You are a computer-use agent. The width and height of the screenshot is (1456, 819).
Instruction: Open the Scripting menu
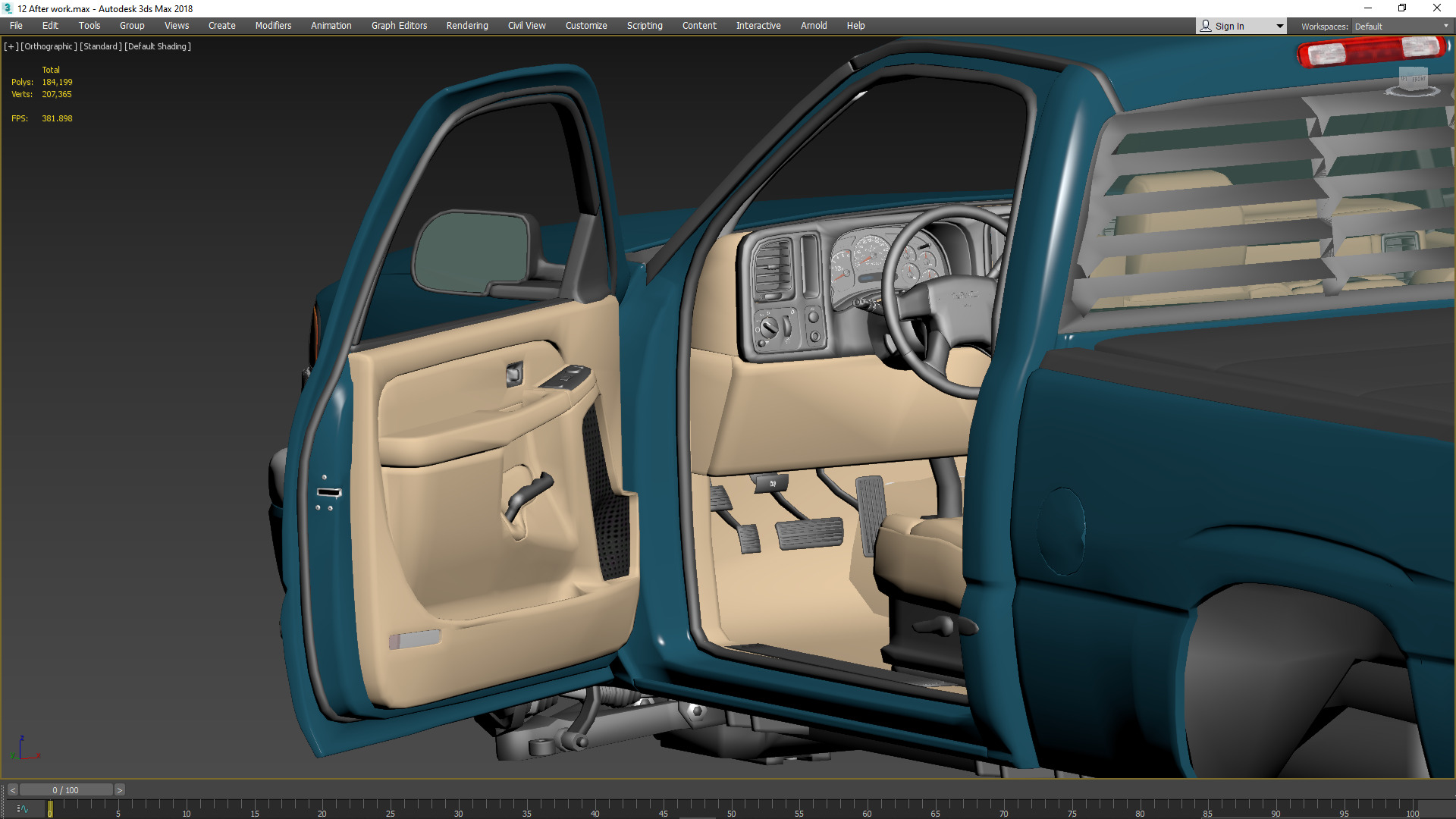644,26
